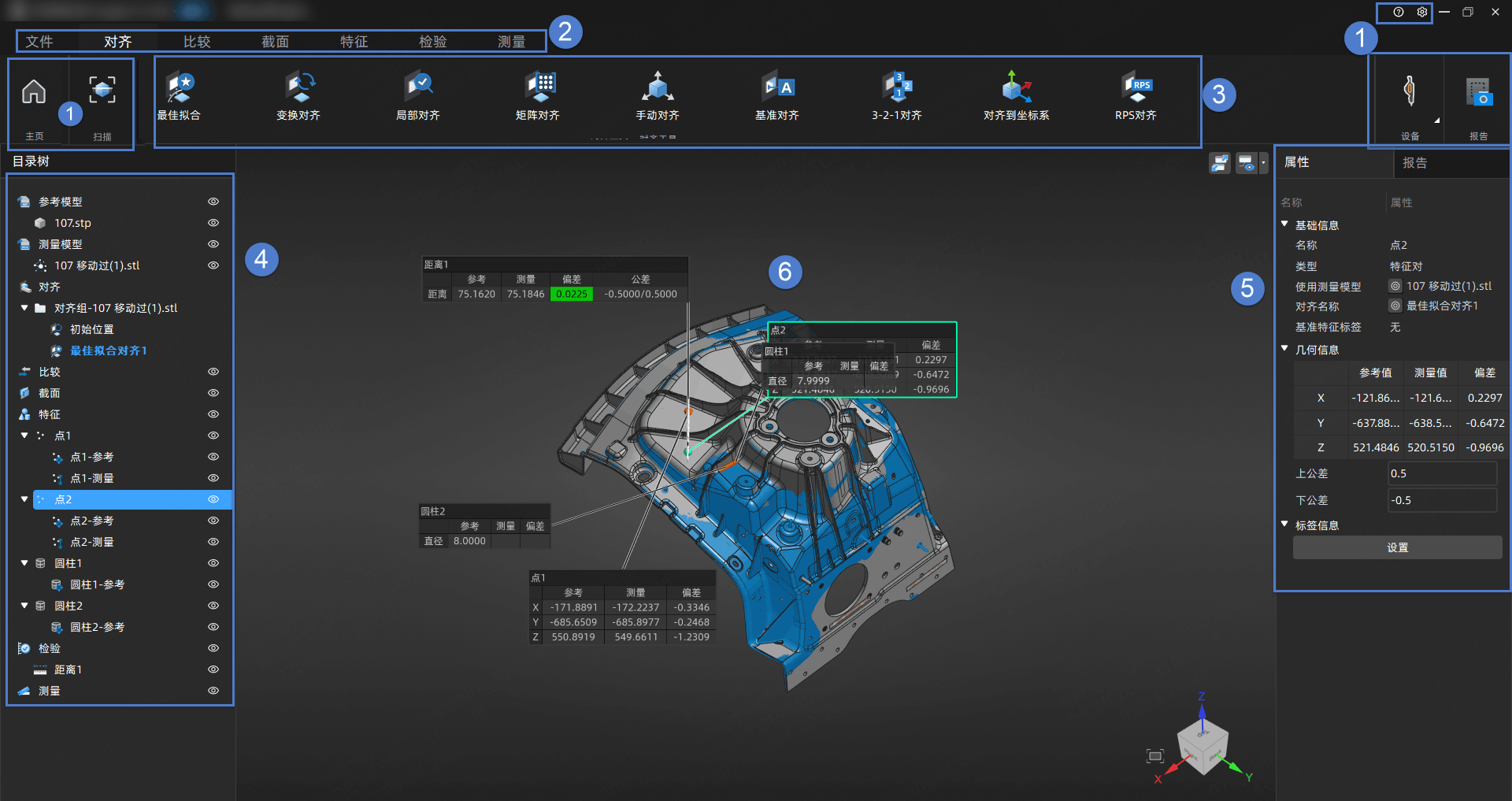Go to the 主页 home icon

click(x=34, y=93)
